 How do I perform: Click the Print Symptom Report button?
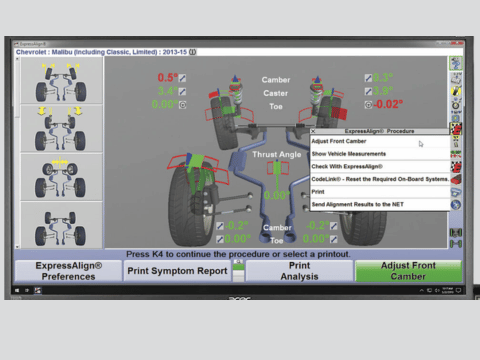[x=177, y=271]
